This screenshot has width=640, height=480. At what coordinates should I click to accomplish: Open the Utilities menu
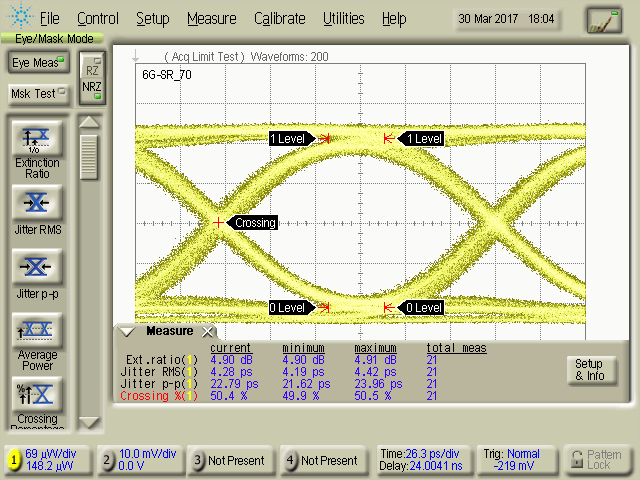[x=344, y=19]
